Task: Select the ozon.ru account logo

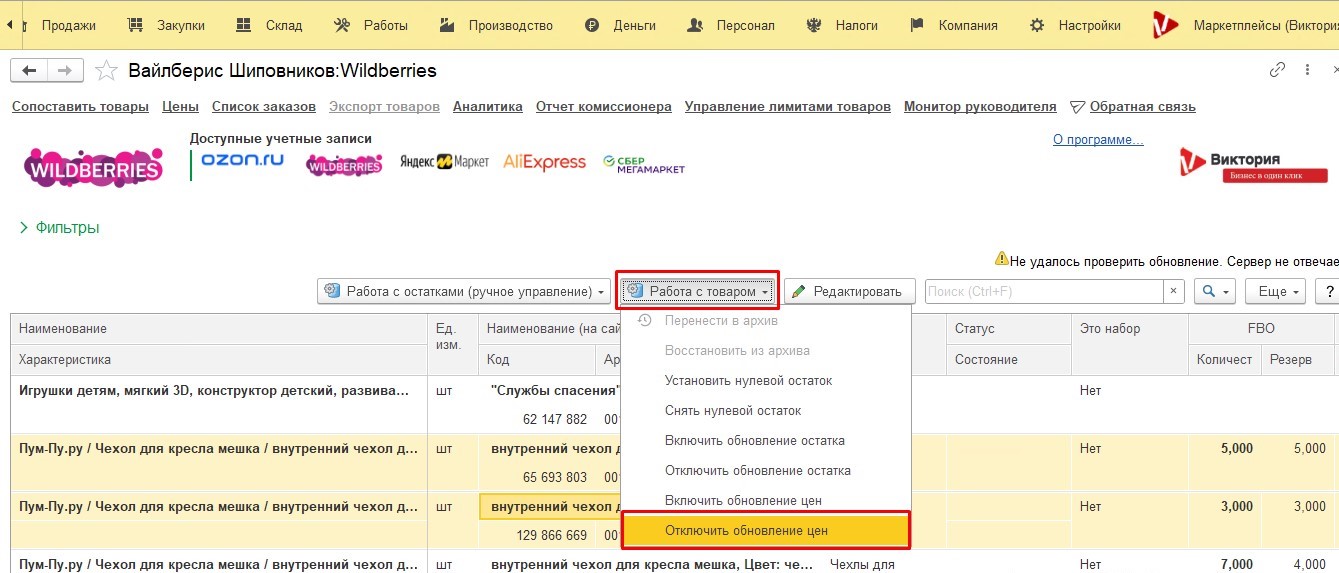Action: coord(242,159)
